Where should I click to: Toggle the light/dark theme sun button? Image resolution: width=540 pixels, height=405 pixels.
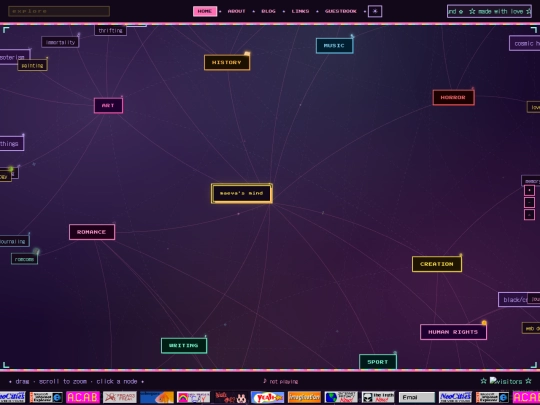[375, 11]
